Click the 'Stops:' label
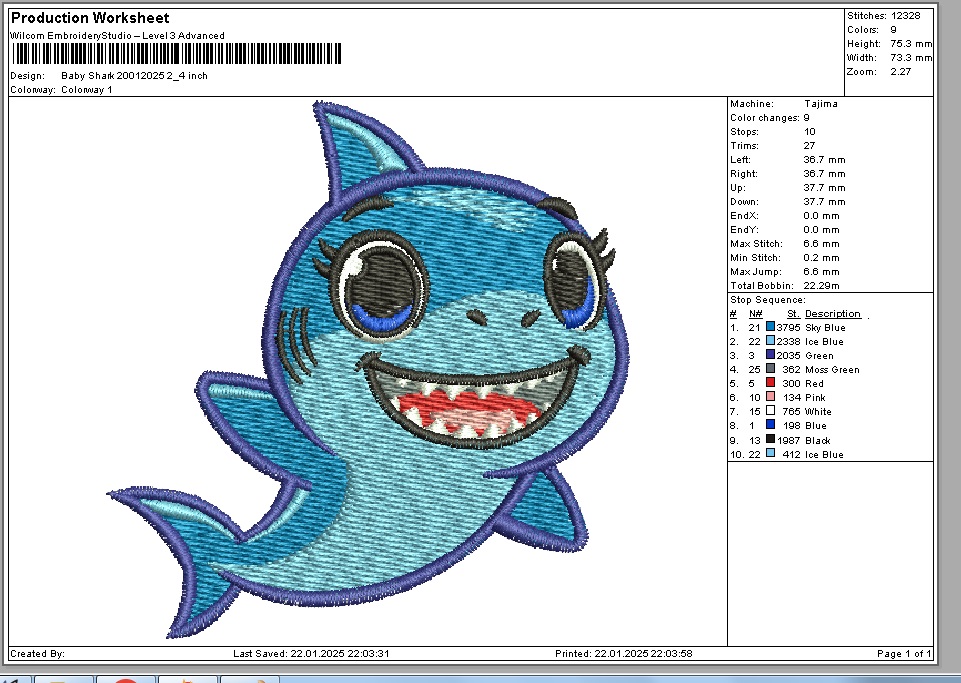Screen dimensions: 961x683 [744, 132]
